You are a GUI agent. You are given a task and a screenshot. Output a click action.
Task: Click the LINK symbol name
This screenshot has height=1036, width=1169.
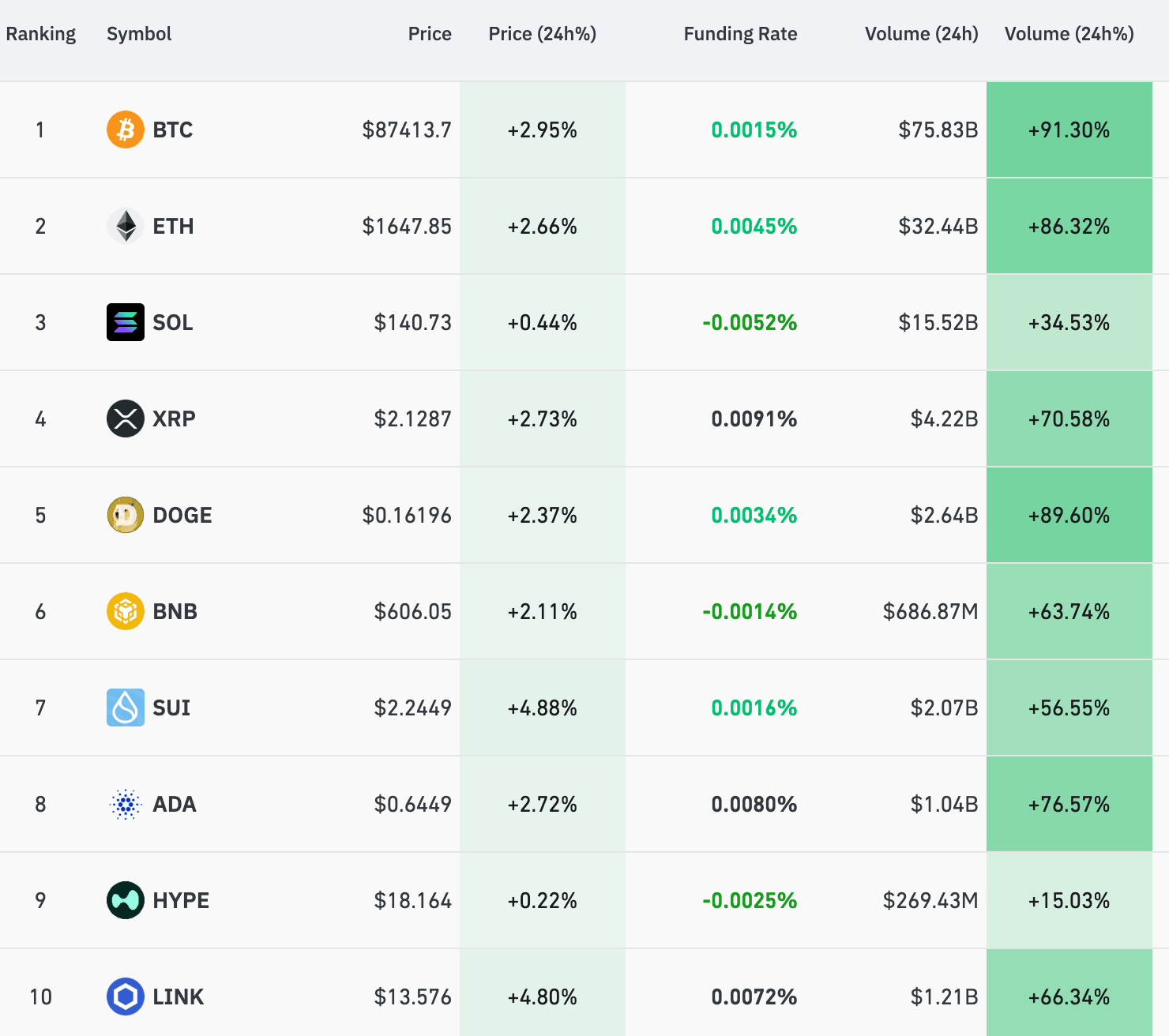(x=179, y=997)
